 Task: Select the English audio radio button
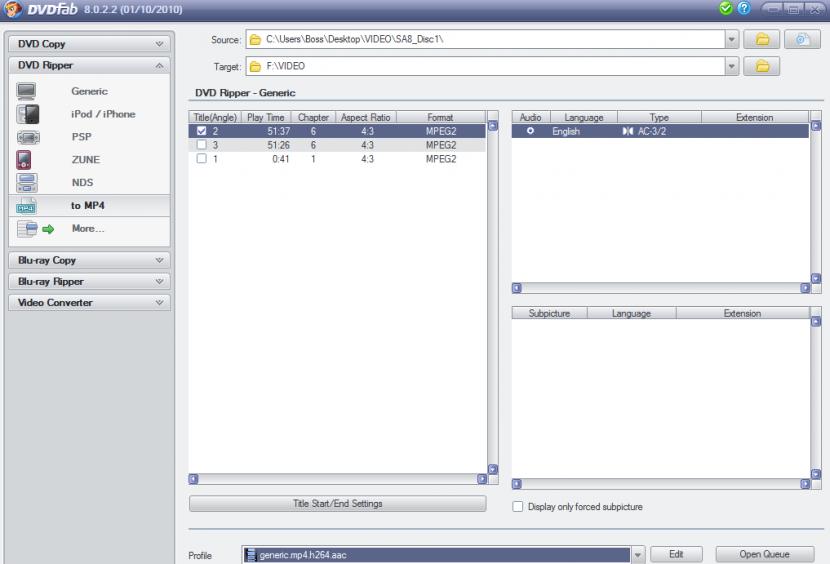pyautogui.click(x=530, y=131)
